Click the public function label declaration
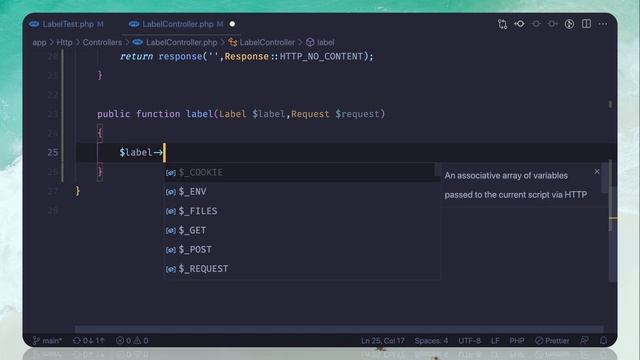This screenshot has height=360, width=640. (x=241, y=114)
